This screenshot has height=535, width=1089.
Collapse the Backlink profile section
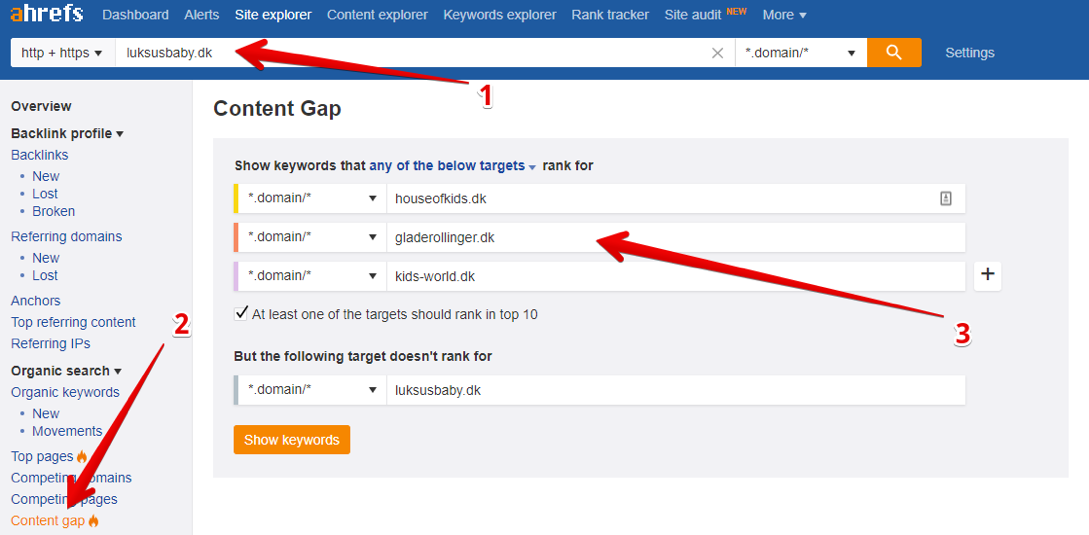click(x=67, y=133)
